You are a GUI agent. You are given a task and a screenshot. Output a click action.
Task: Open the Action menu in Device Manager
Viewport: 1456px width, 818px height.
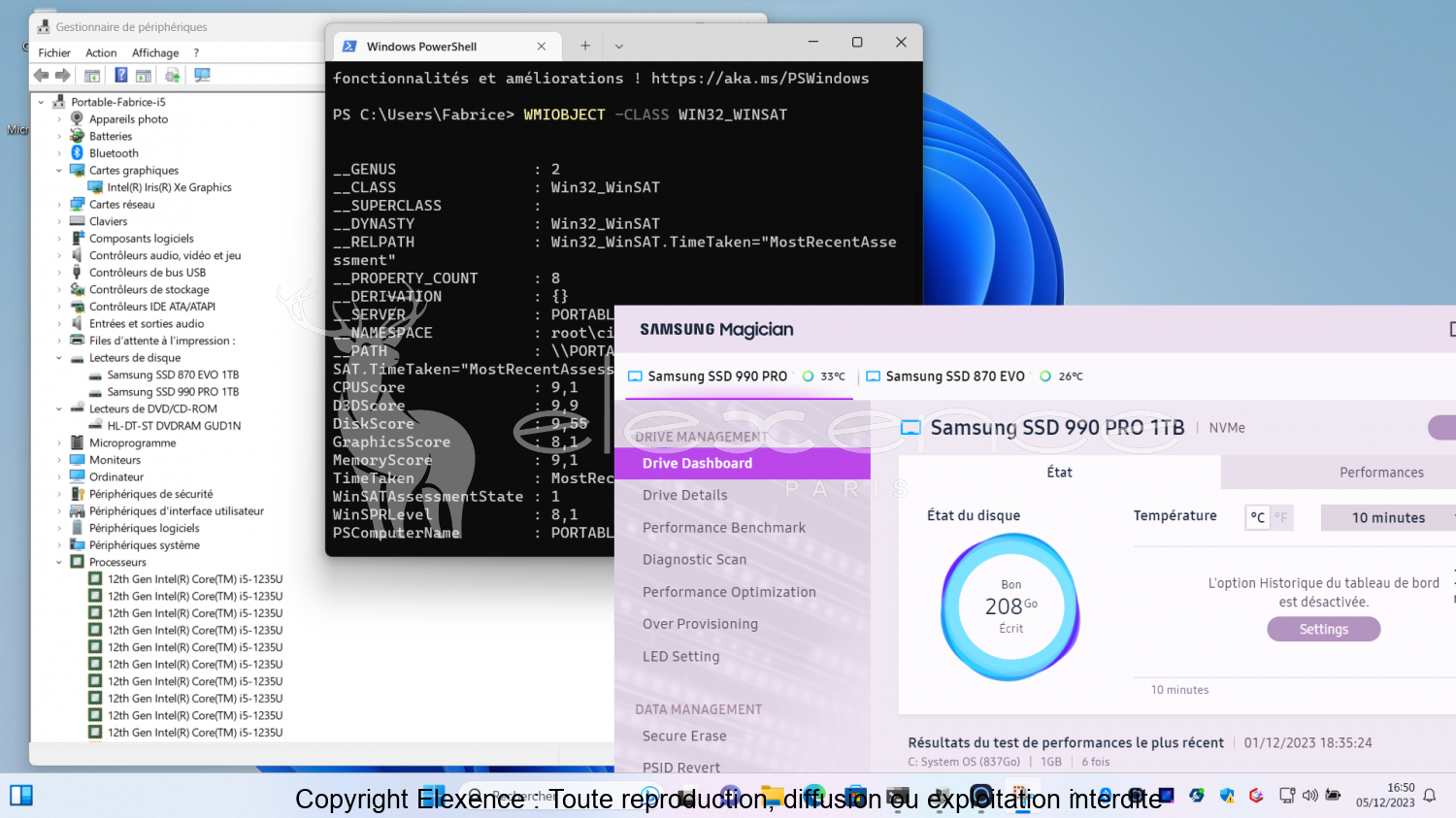click(101, 52)
